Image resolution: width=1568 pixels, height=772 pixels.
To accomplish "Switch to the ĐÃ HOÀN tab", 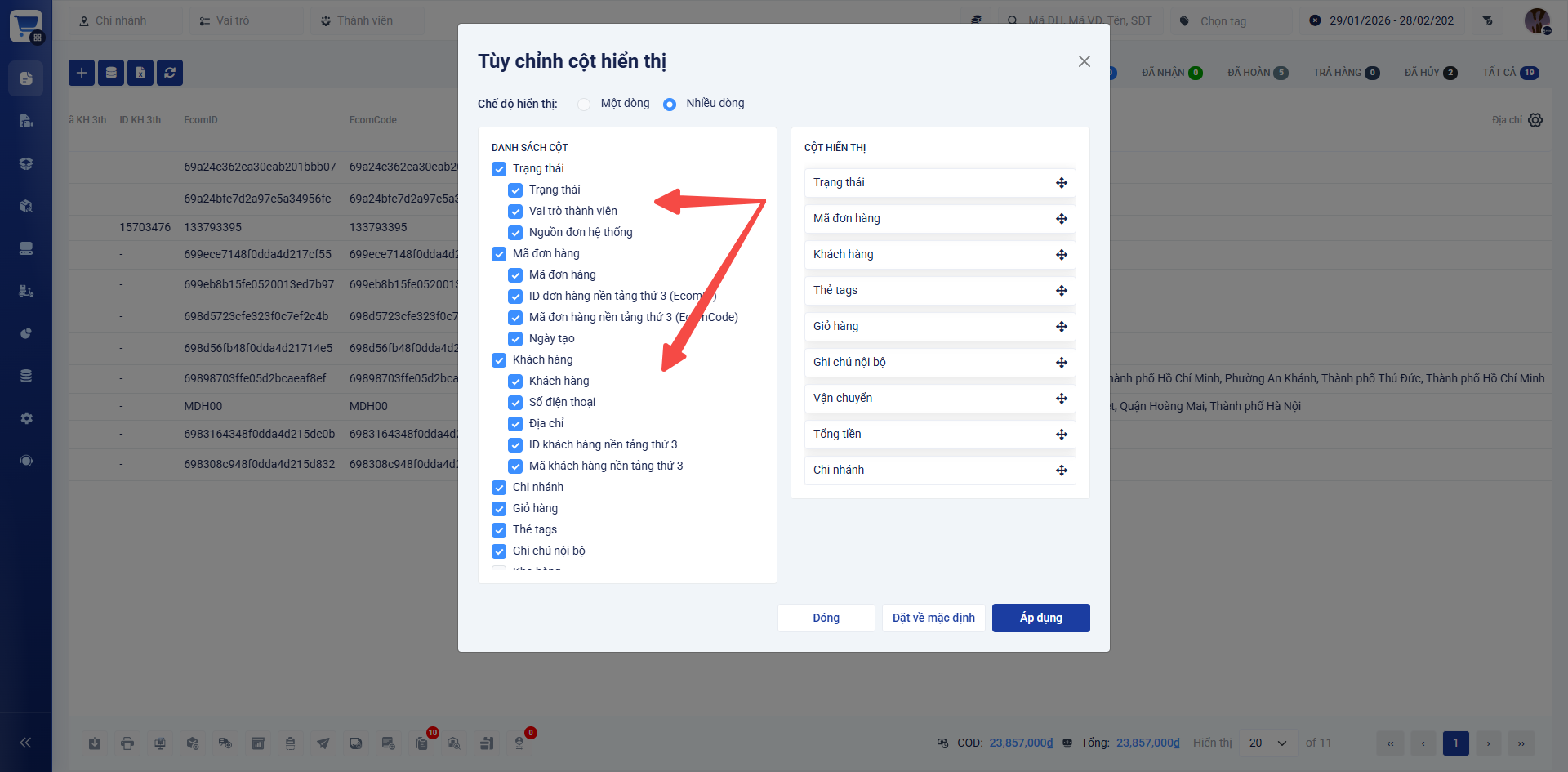I will pyautogui.click(x=1257, y=73).
